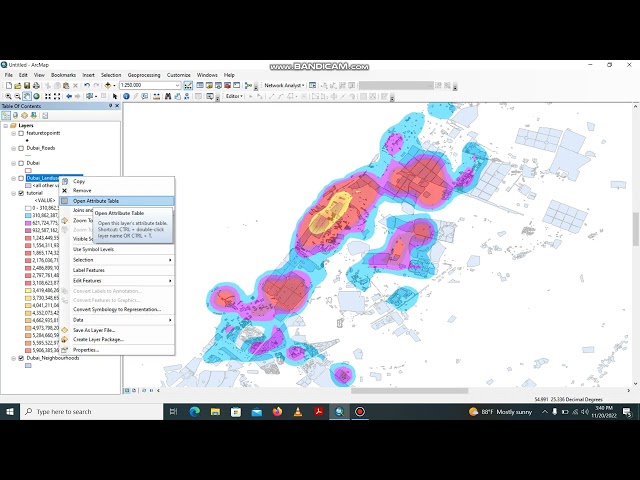The height and width of the screenshot is (480, 640).
Task: Collapse the Dubai layer legend
Action: click(x=13, y=163)
